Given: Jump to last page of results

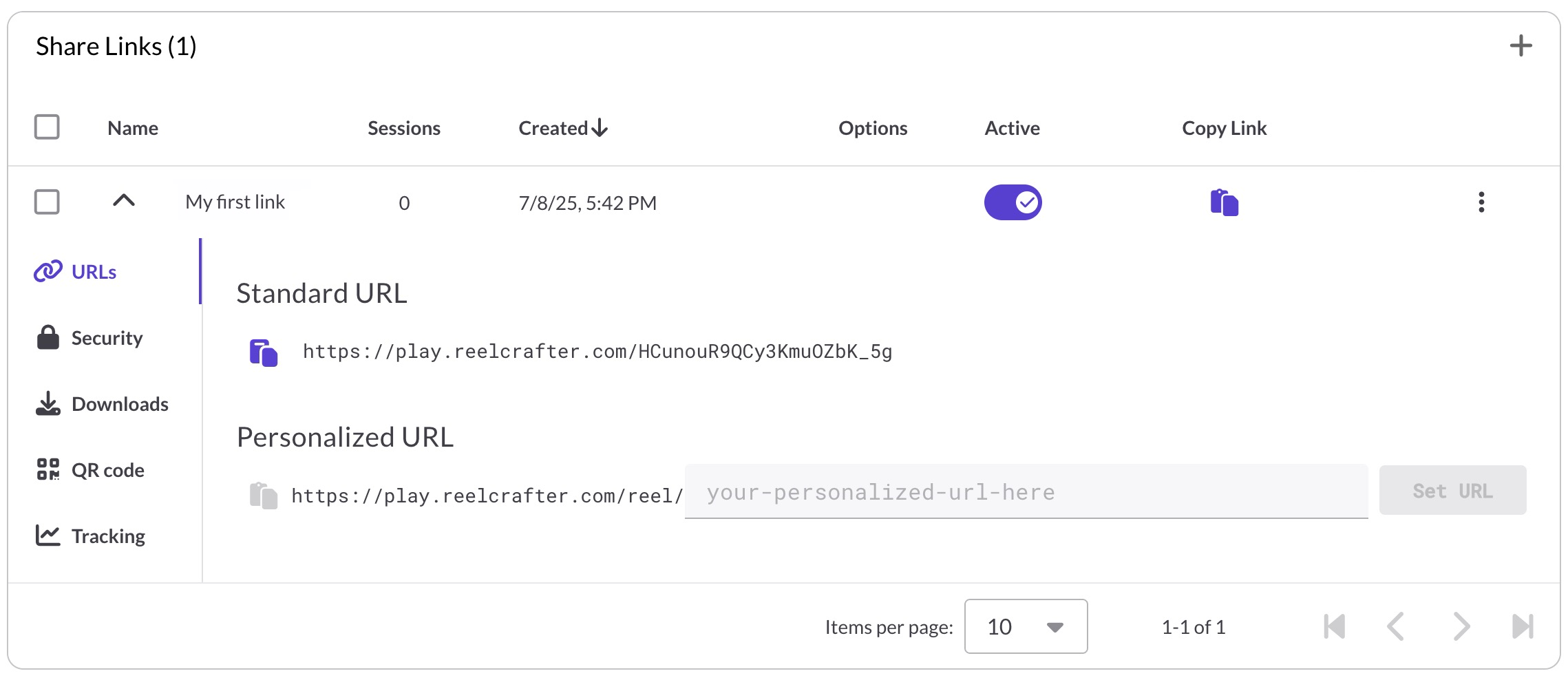Looking at the screenshot, I should click(x=1523, y=626).
